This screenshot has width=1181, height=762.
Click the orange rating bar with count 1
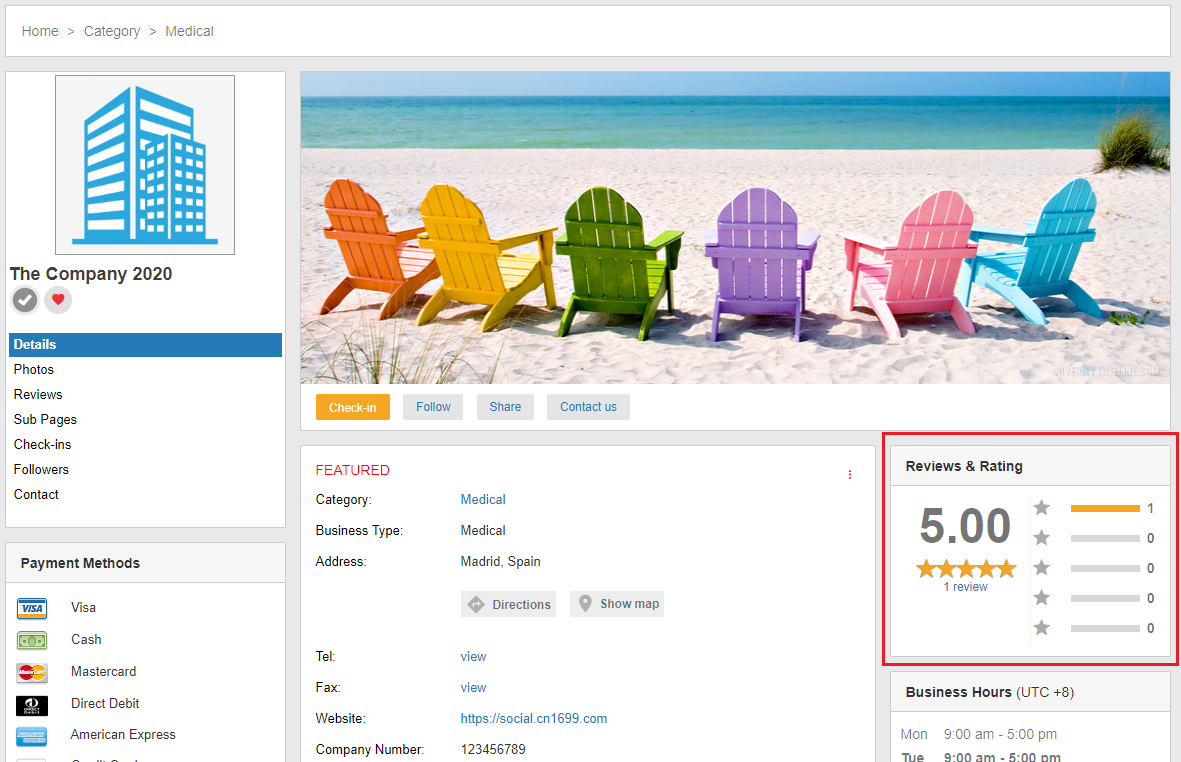(x=1105, y=508)
